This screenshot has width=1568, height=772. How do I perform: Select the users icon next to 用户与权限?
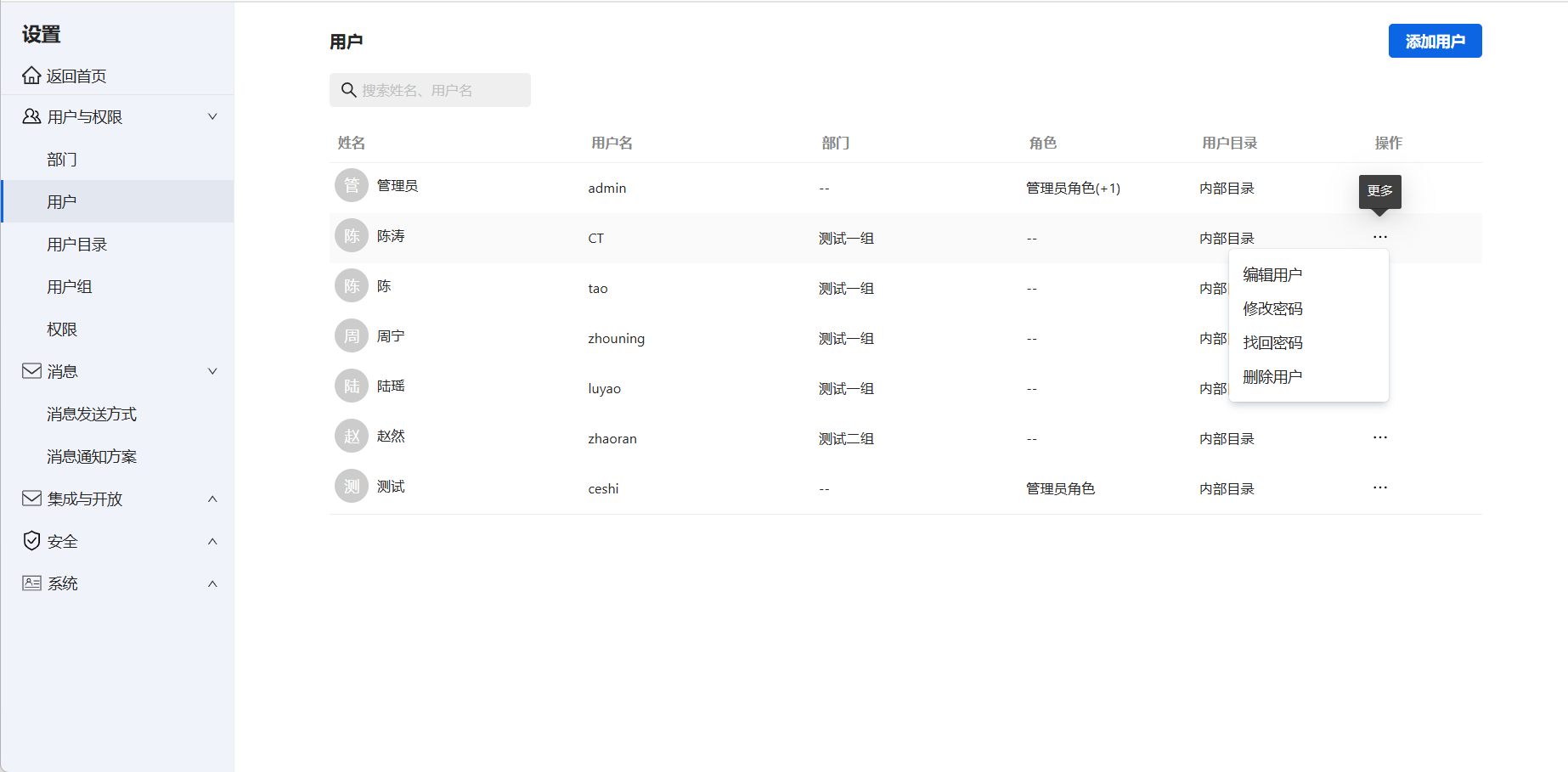[31, 116]
